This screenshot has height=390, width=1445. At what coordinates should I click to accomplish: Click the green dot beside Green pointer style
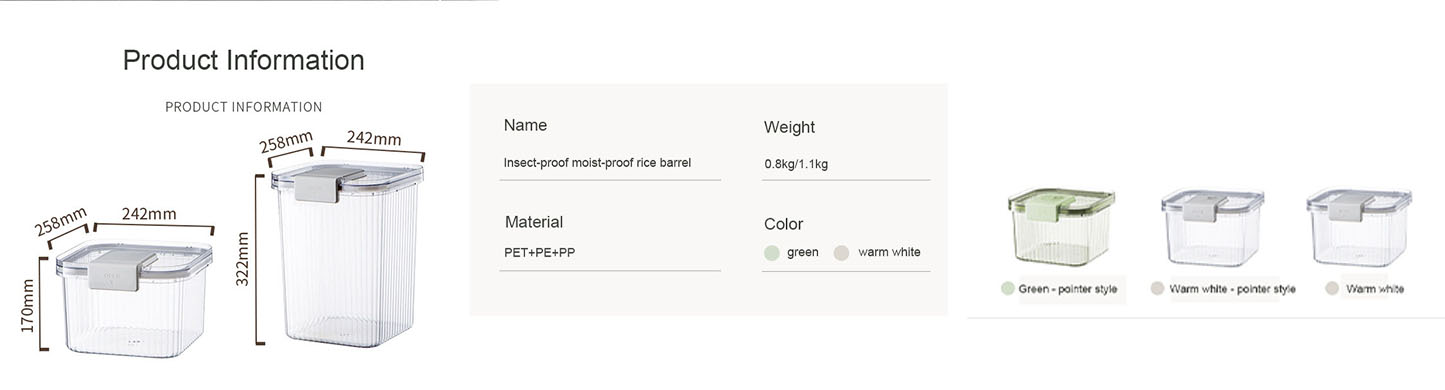coord(1007,289)
